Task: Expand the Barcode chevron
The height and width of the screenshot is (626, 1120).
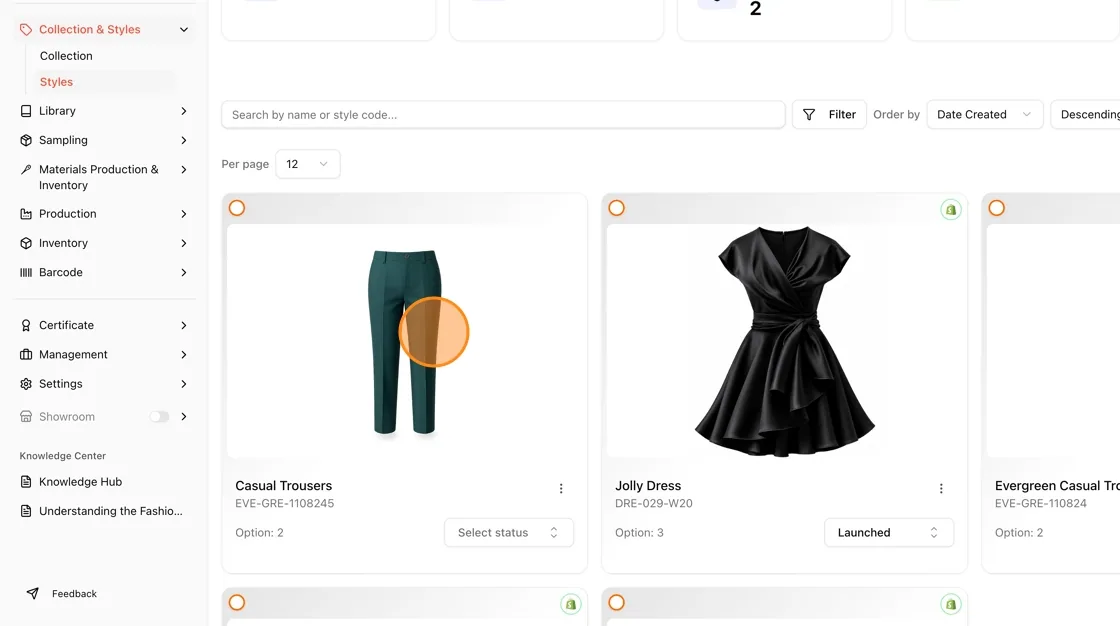Action: 184,272
